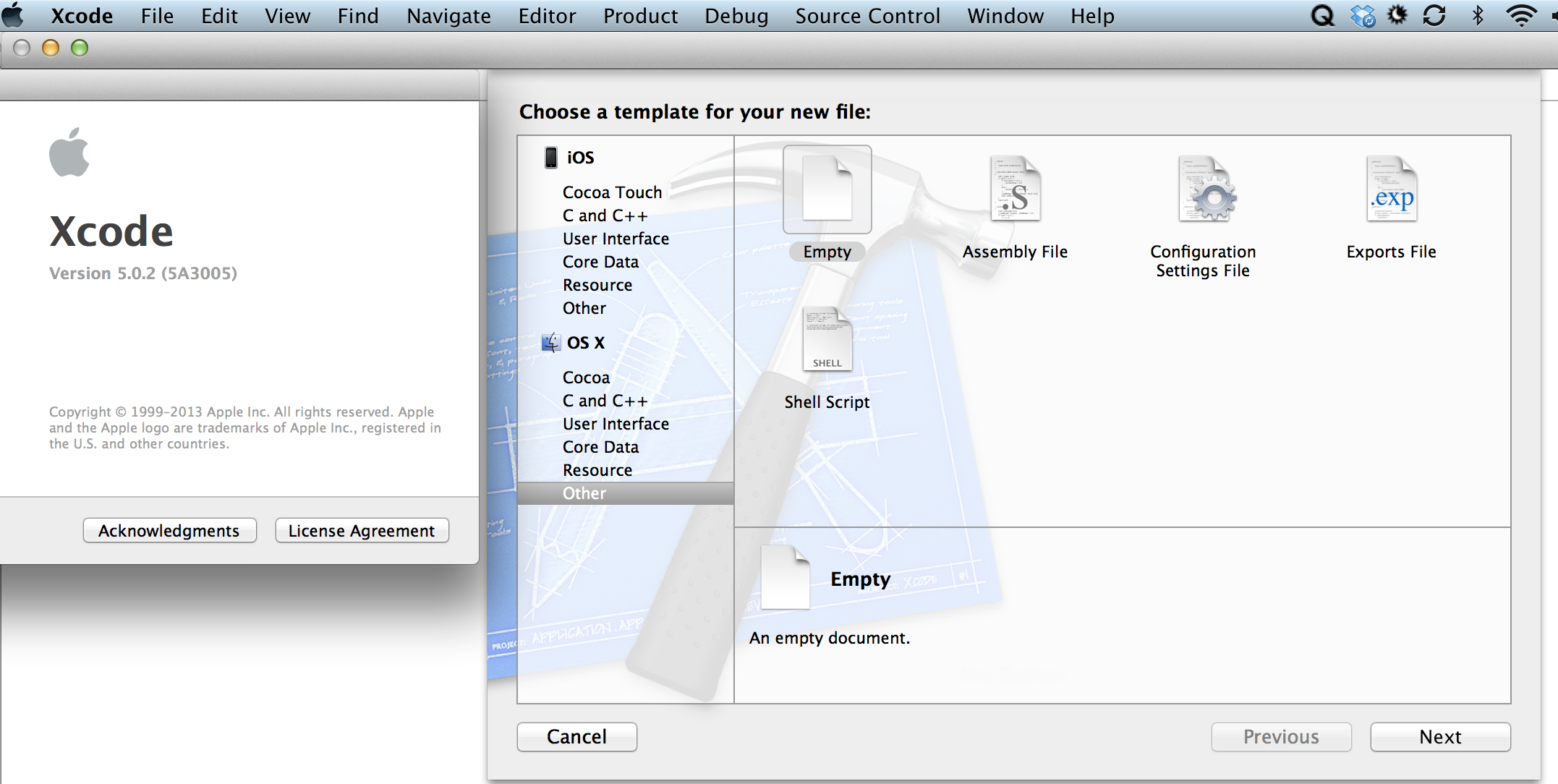Select Resource under iOS
The height and width of the screenshot is (784, 1558).
pyautogui.click(x=597, y=285)
